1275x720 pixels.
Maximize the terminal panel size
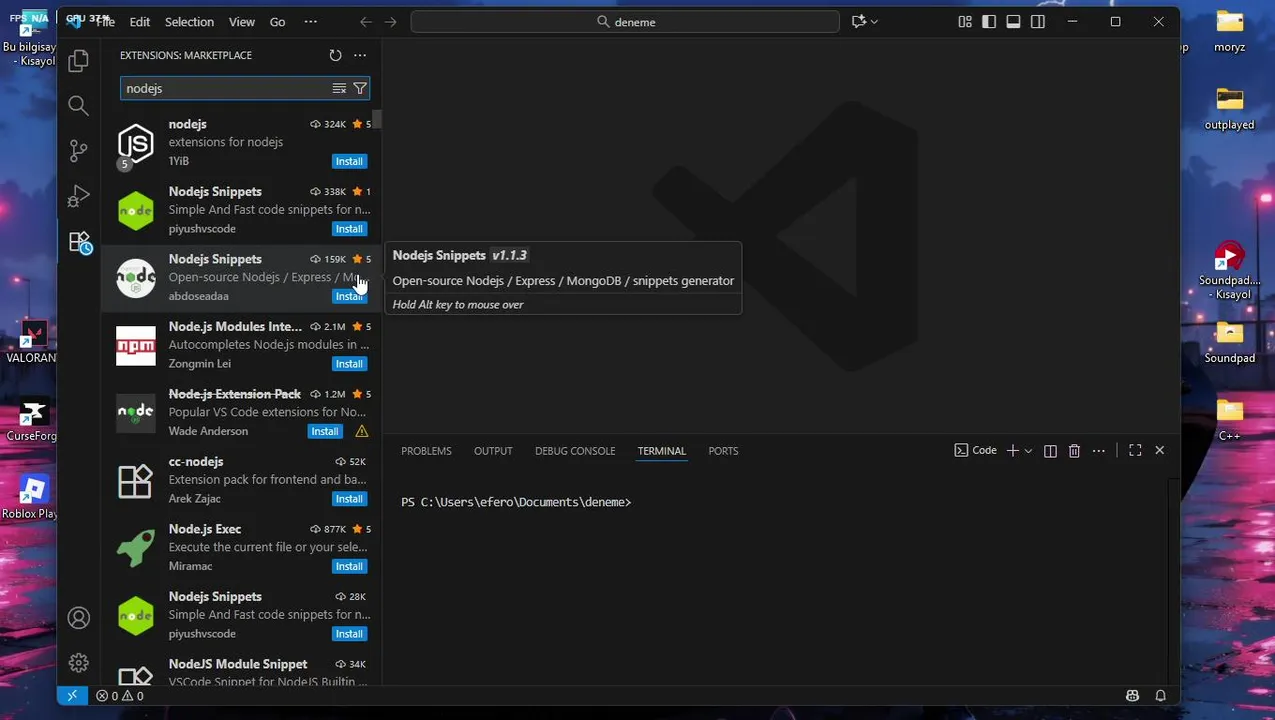(x=1135, y=451)
